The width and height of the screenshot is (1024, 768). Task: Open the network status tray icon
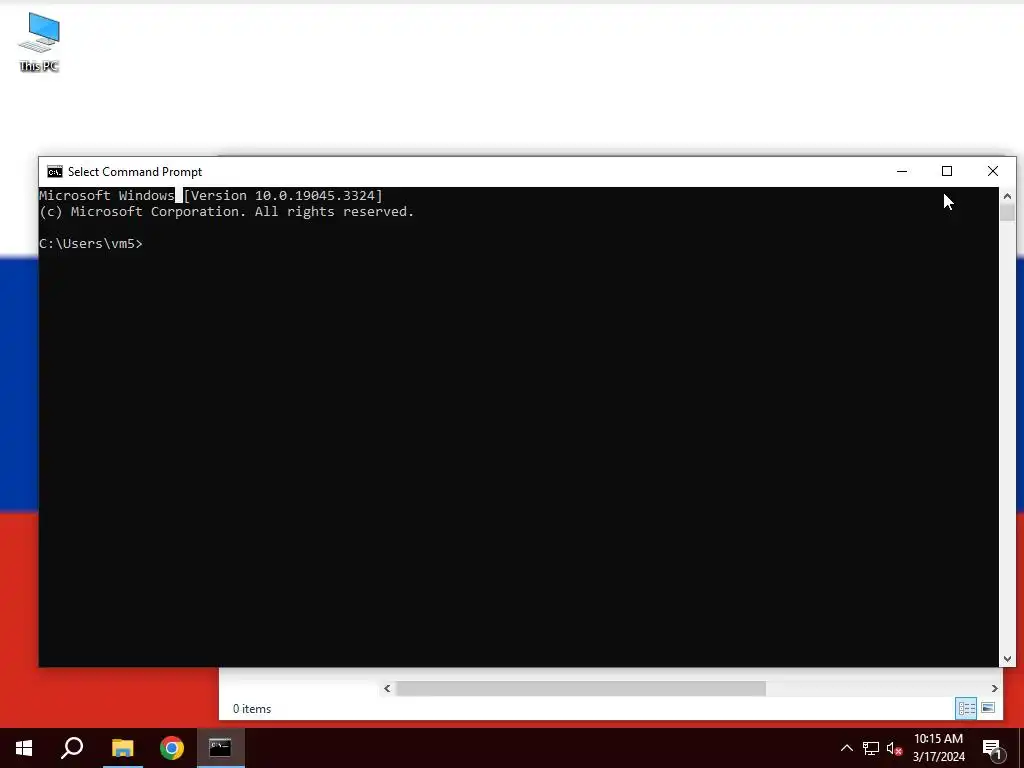(871, 748)
